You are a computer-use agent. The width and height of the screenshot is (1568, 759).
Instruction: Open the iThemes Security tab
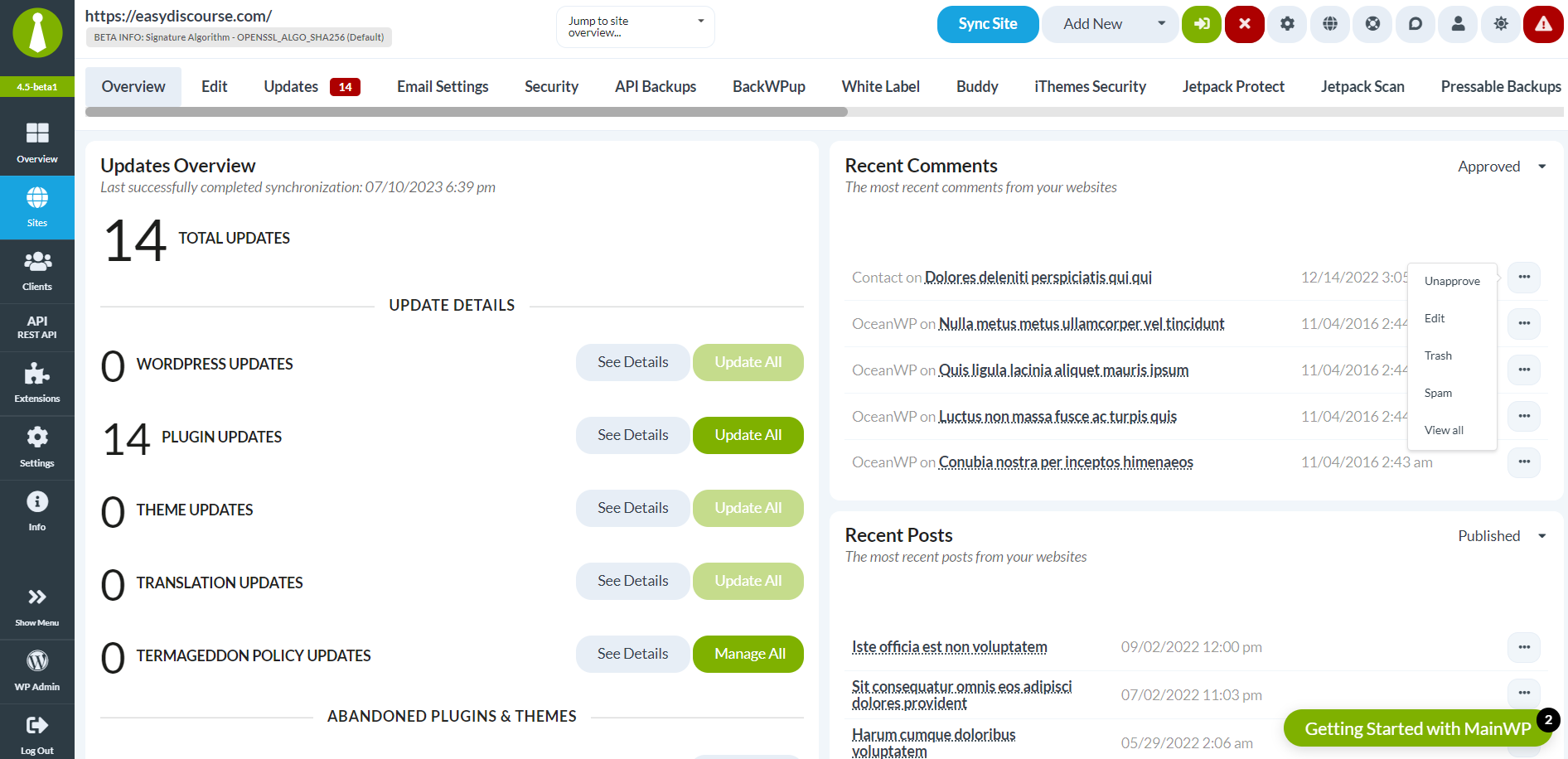point(1090,86)
